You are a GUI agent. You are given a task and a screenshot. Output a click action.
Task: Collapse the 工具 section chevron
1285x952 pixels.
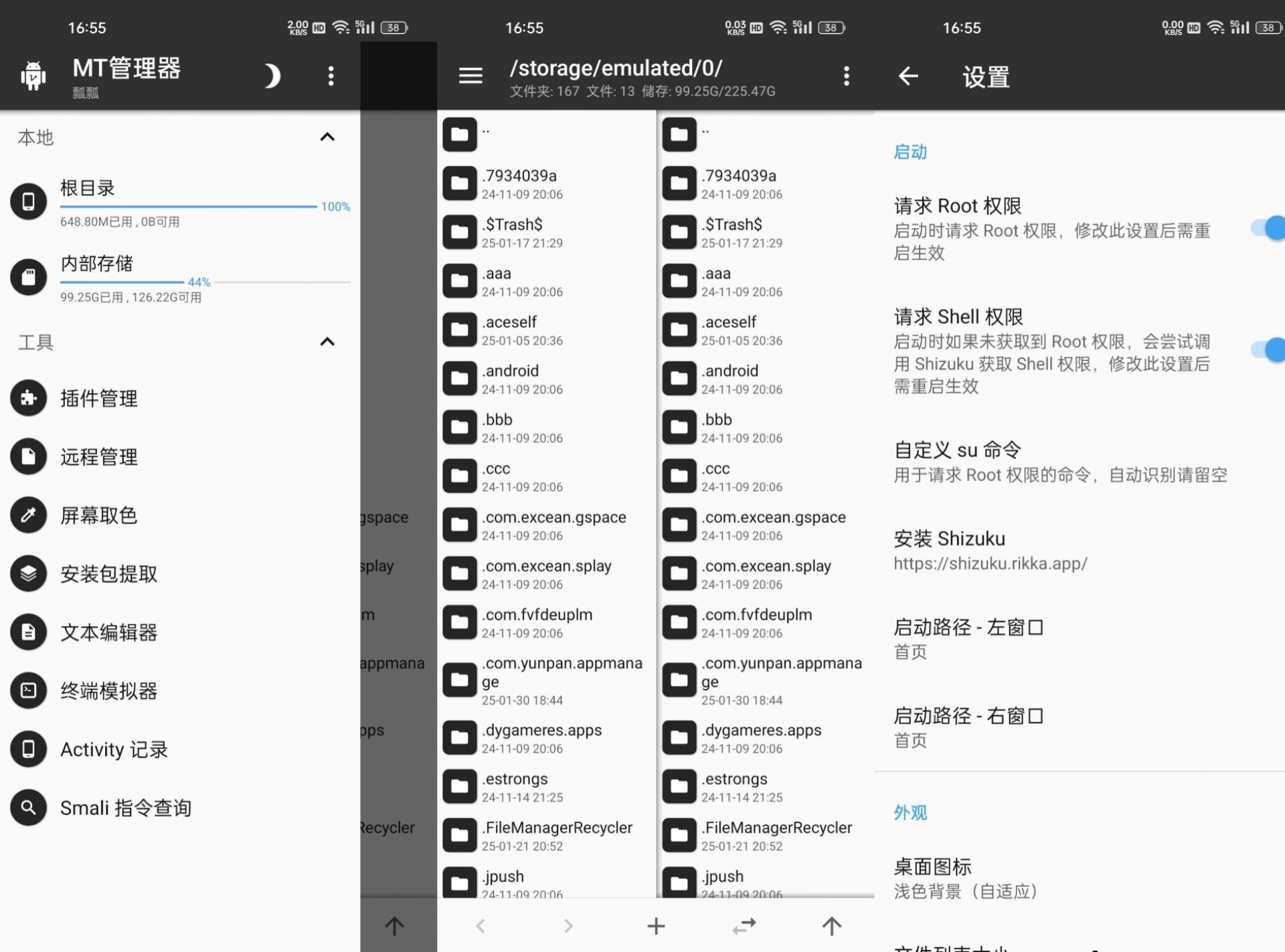tap(327, 342)
